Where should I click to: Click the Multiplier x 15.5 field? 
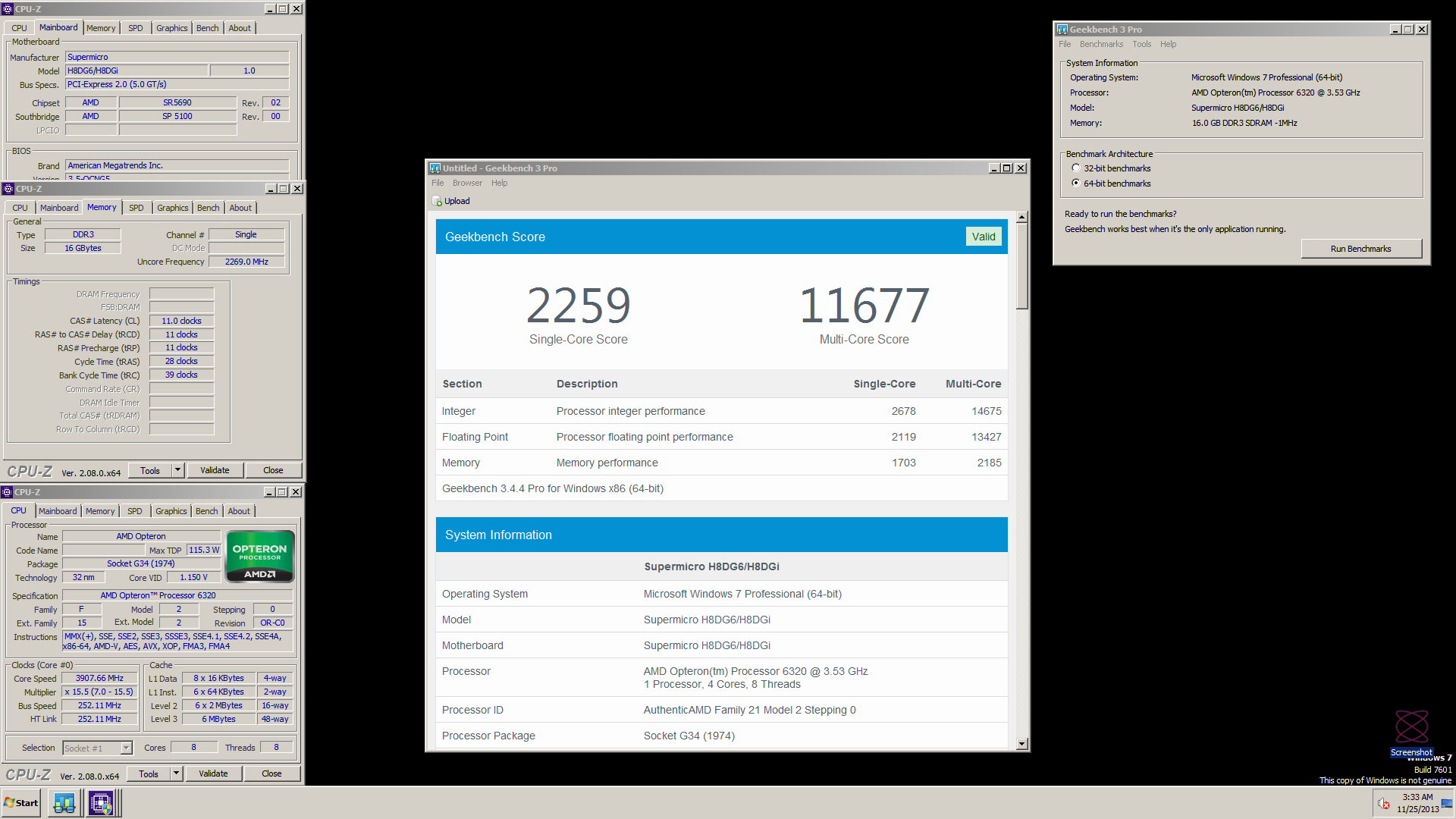point(99,692)
